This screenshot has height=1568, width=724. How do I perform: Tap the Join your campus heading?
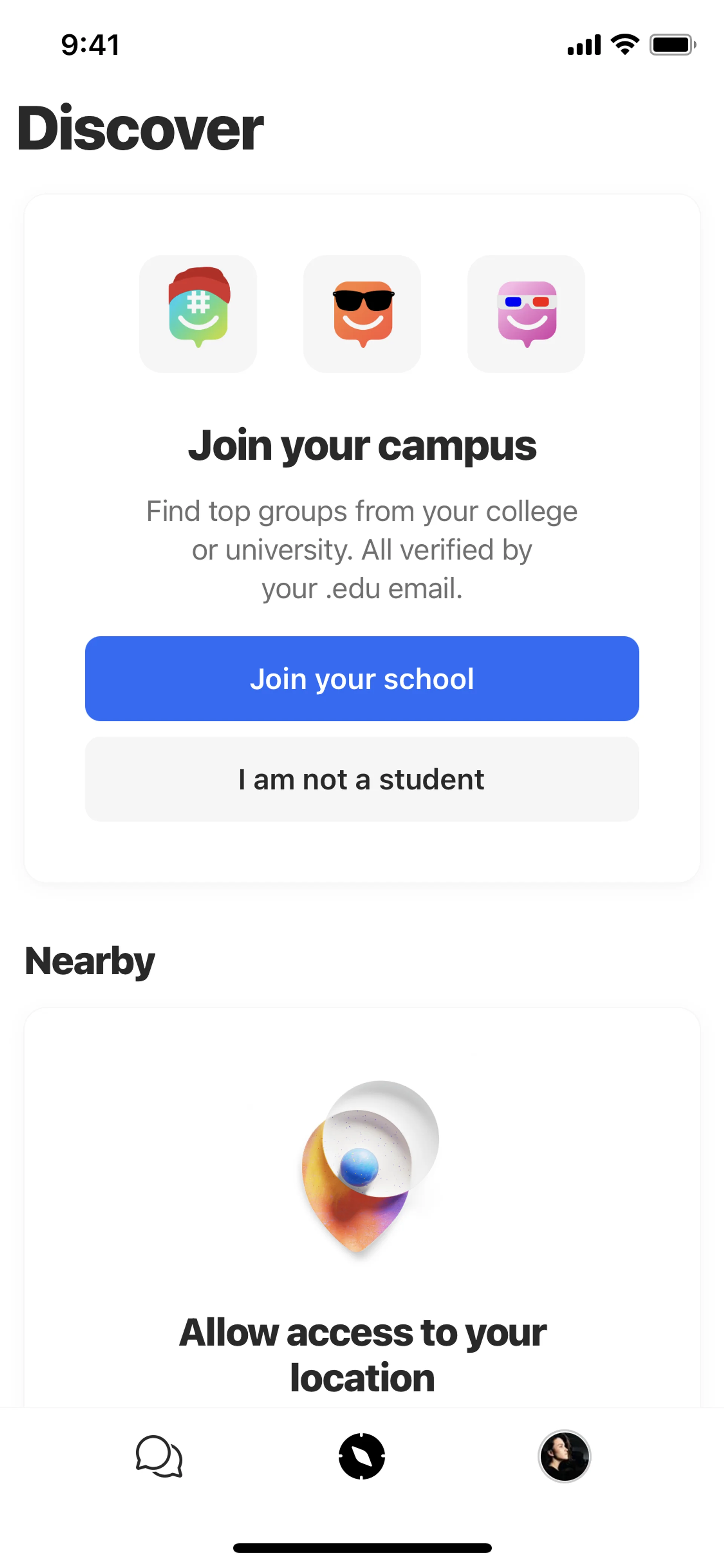(362, 445)
